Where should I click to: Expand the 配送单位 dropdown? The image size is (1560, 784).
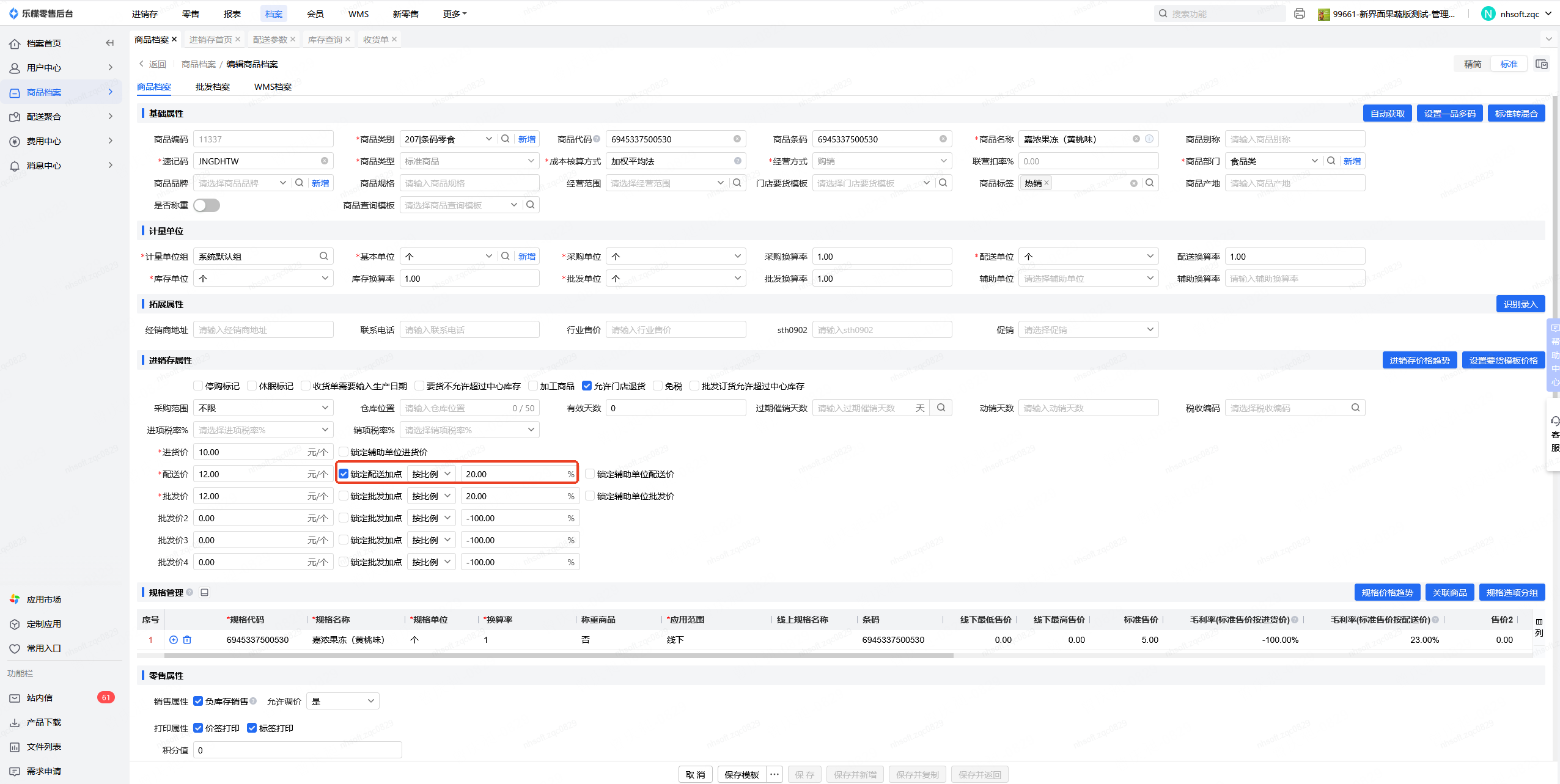click(1088, 257)
